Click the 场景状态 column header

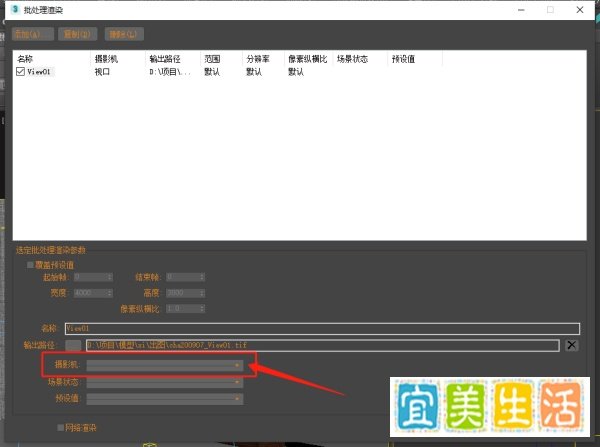tap(352, 59)
